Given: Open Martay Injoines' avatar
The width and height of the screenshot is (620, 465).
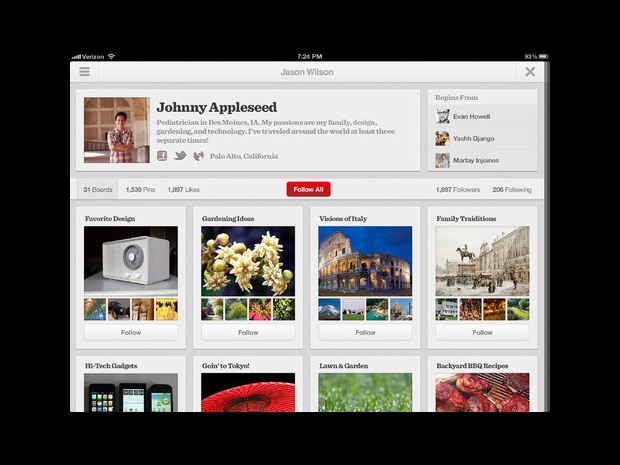Looking at the screenshot, I should click(x=442, y=161).
